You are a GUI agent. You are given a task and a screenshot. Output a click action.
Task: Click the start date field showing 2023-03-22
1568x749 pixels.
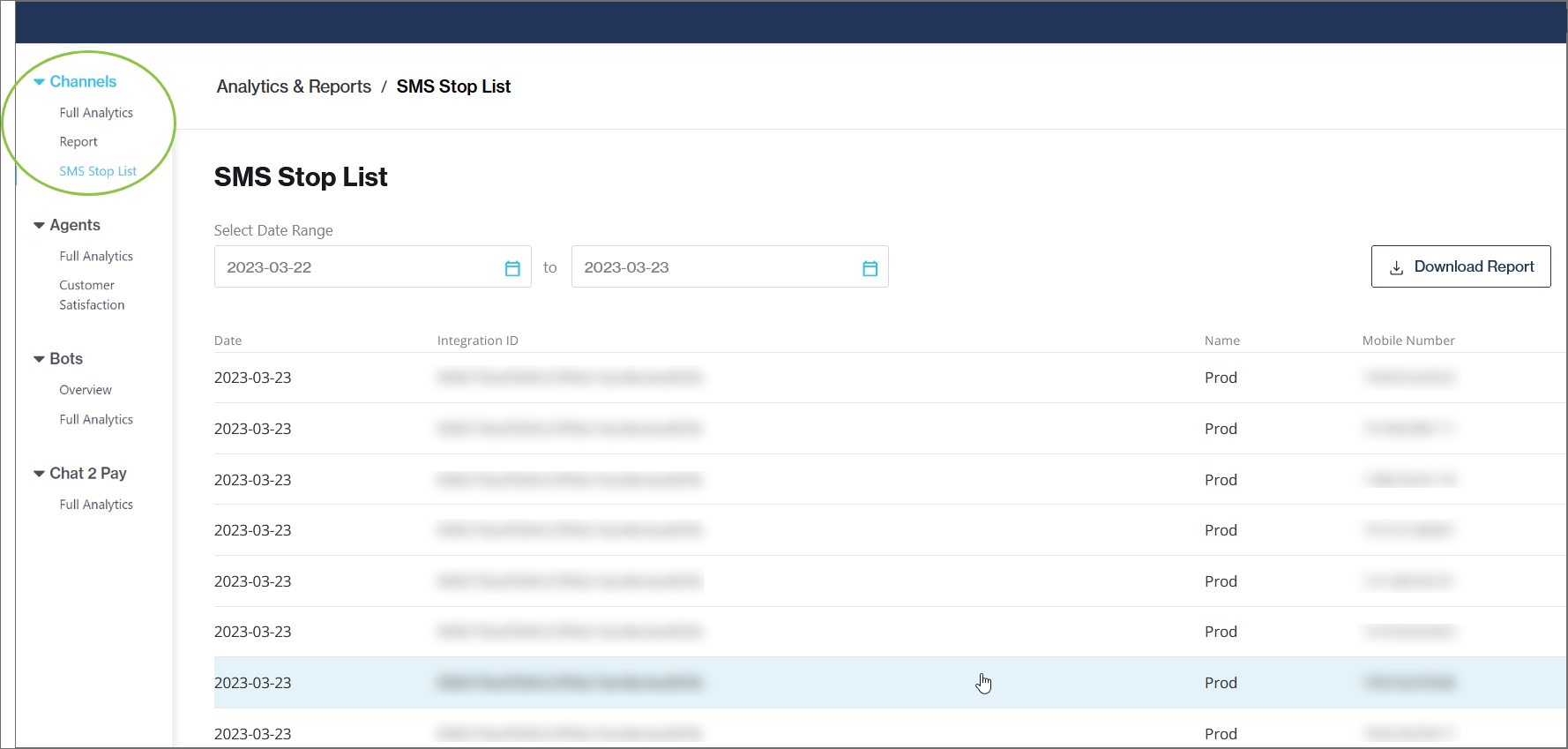[357, 267]
